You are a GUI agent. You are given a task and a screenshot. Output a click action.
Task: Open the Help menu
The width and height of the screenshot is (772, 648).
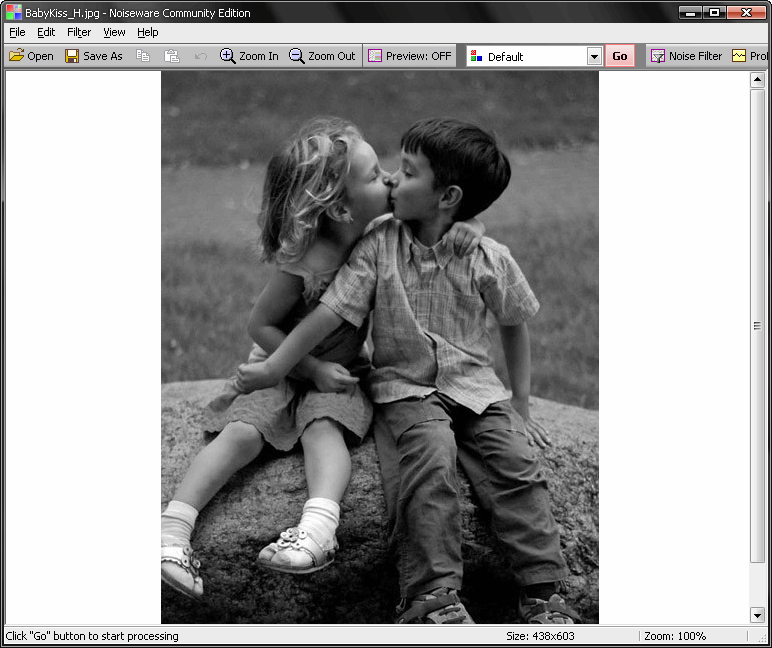click(148, 32)
